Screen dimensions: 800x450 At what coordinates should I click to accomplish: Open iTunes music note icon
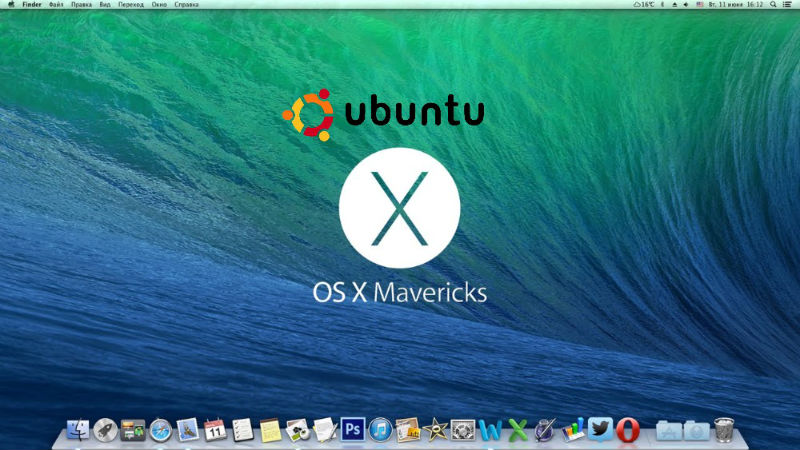tap(380, 430)
